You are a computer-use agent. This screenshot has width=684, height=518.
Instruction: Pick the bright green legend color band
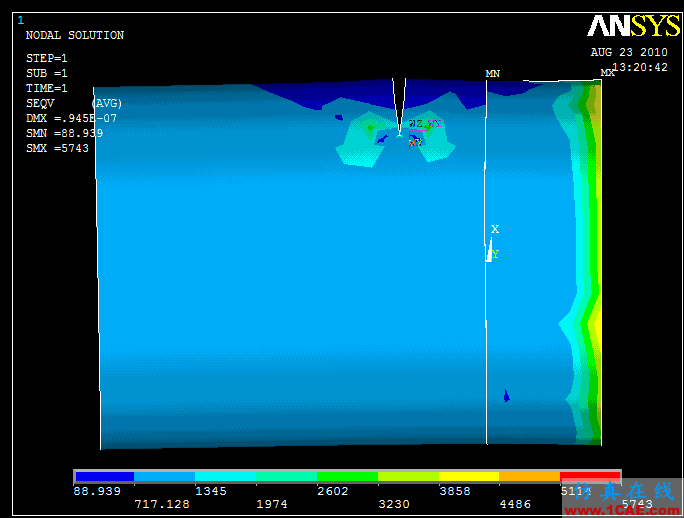[x=347, y=477]
